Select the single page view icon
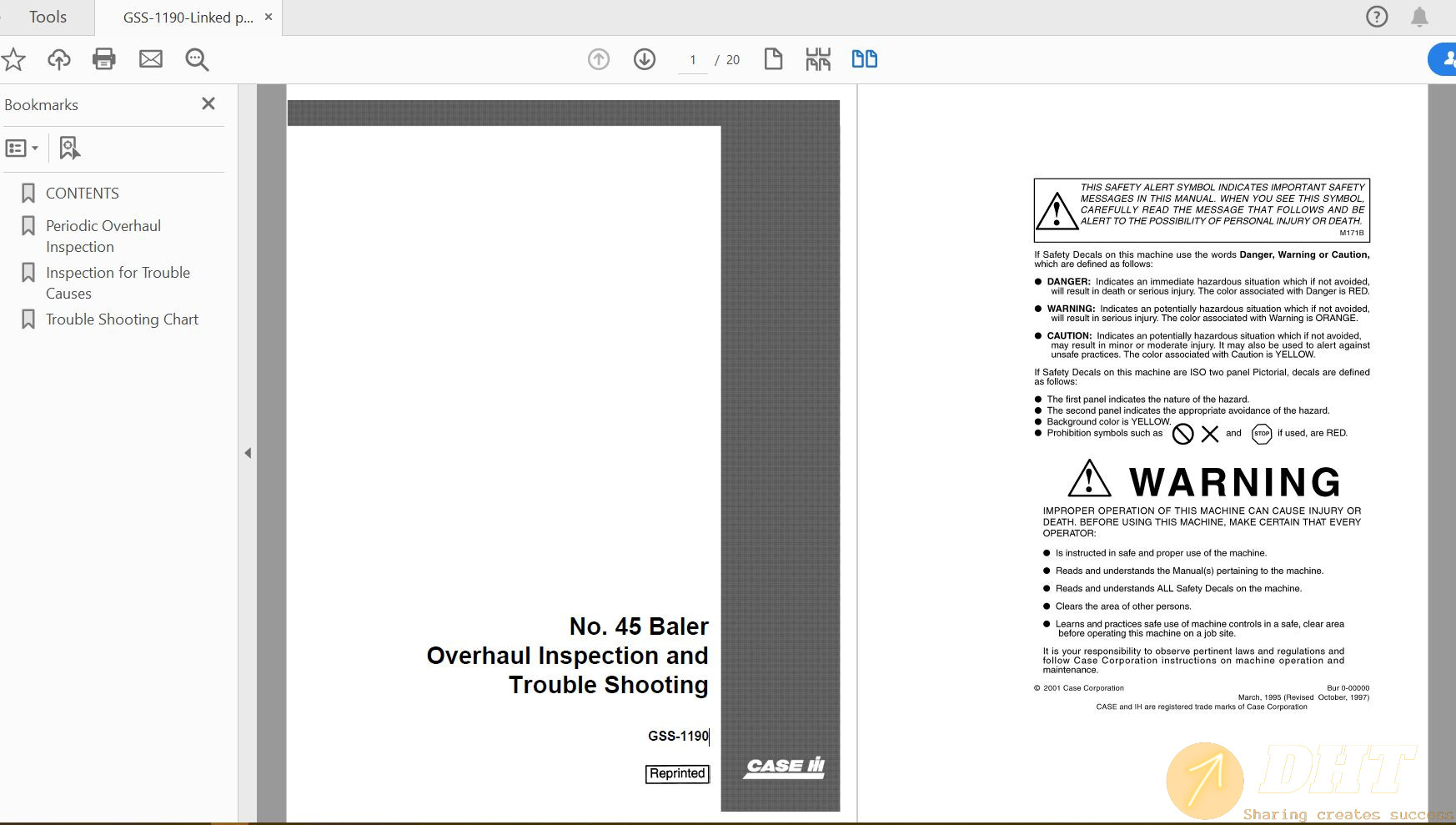The height and width of the screenshot is (825, 1456). pyautogui.click(x=773, y=59)
